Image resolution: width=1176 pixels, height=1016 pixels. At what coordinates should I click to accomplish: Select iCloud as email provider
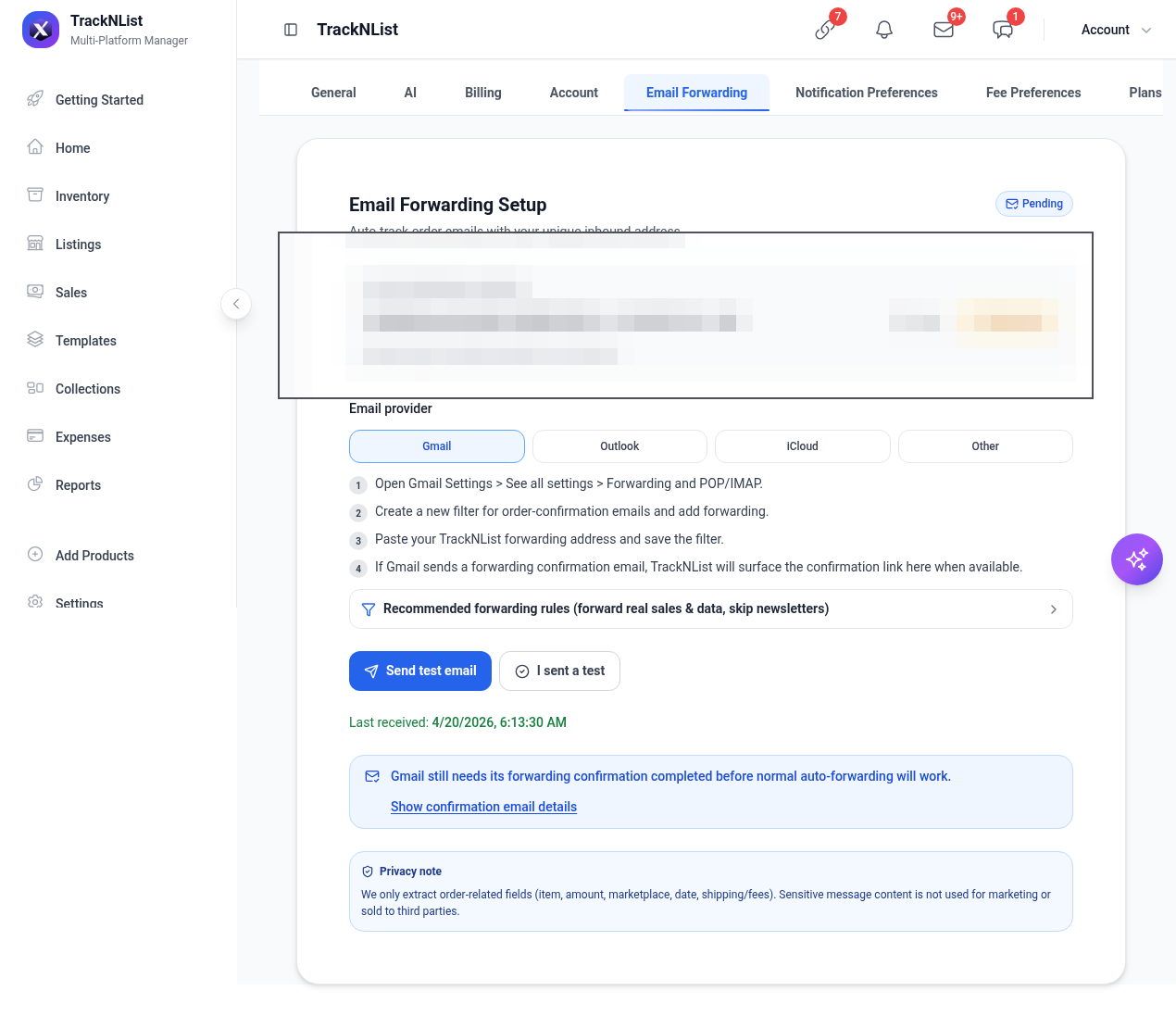(x=803, y=446)
